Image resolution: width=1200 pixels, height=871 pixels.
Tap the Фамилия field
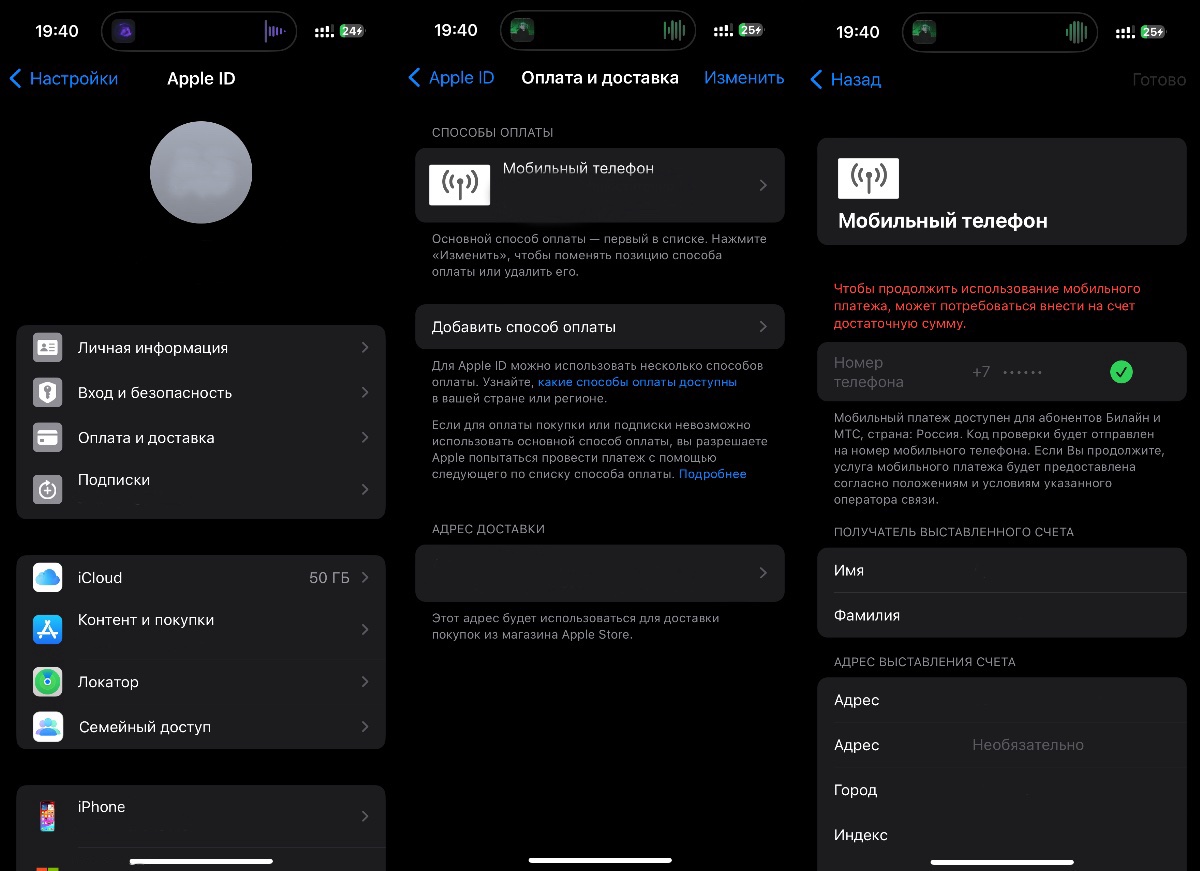[1002, 616]
